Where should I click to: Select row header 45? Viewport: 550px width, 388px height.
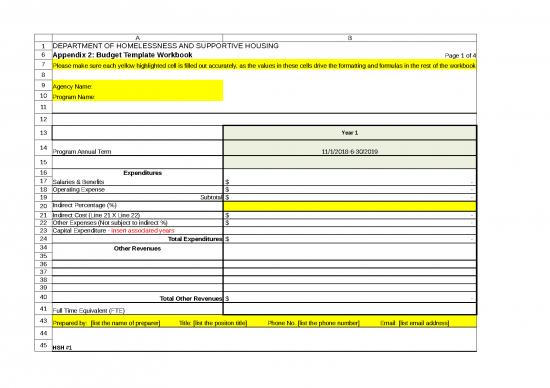click(43, 345)
